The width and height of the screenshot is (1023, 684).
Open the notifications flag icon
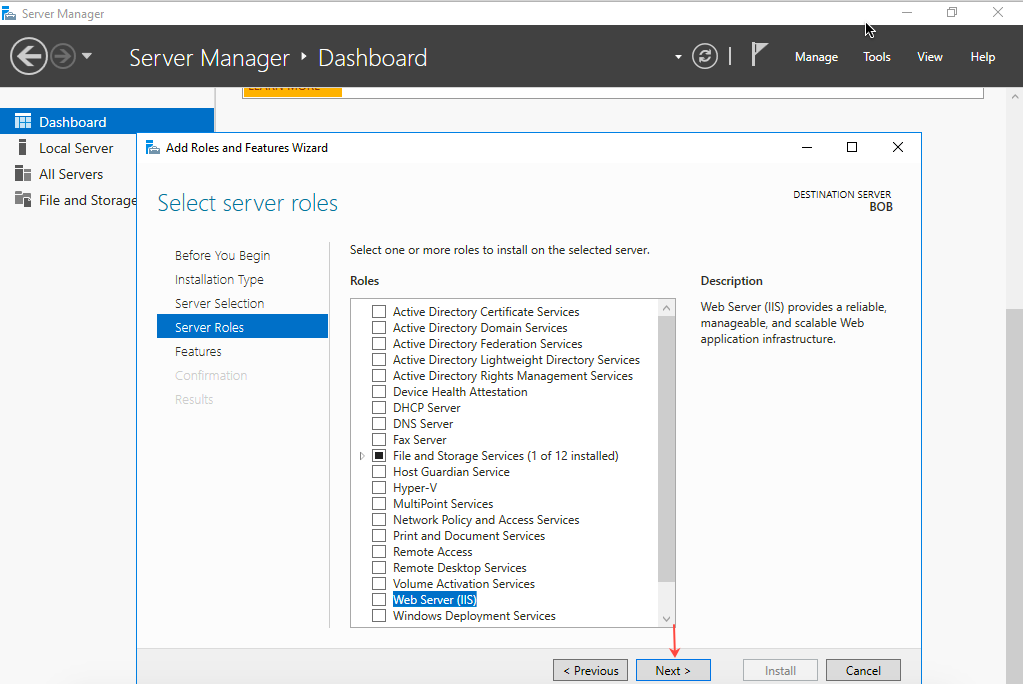[x=759, y=54]
